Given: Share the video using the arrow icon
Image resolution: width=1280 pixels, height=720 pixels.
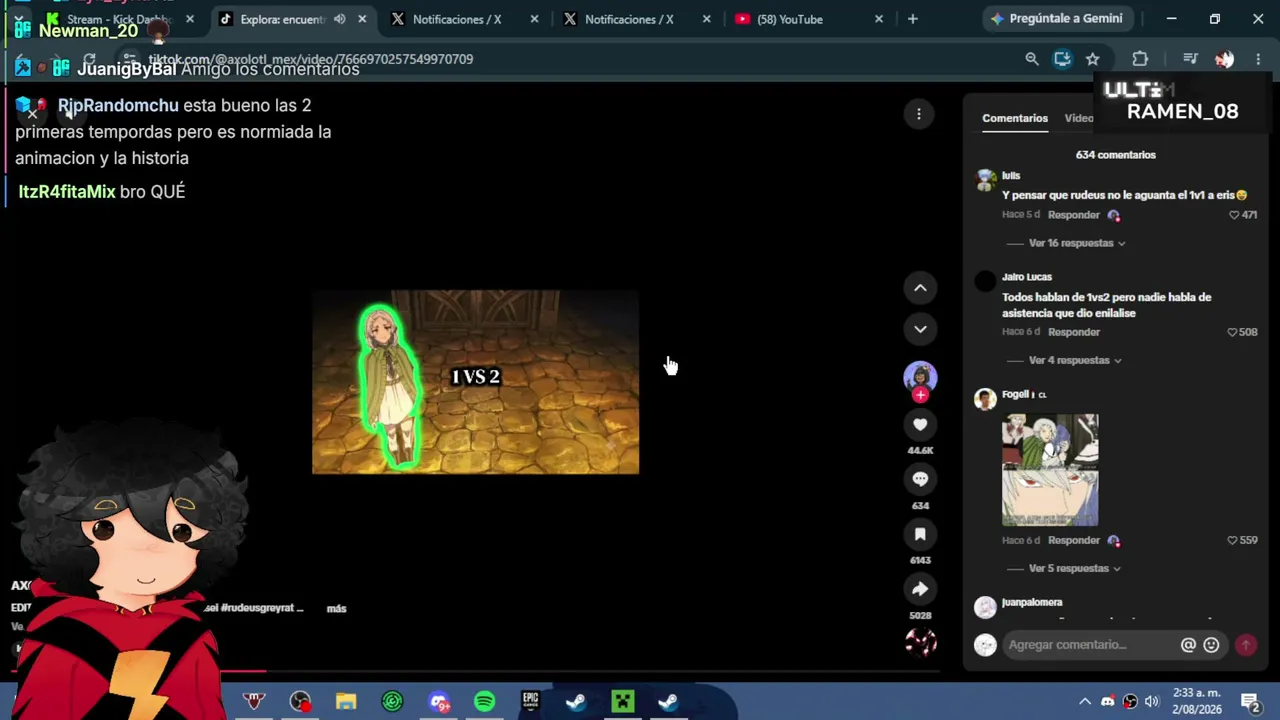Looking at the screenshot, I should point(920,589).
